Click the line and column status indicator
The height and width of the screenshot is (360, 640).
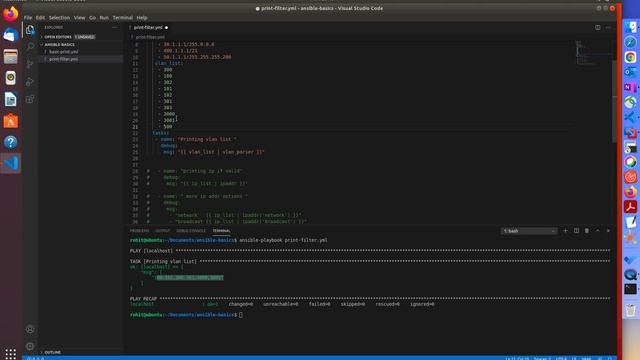pos(517,358)
